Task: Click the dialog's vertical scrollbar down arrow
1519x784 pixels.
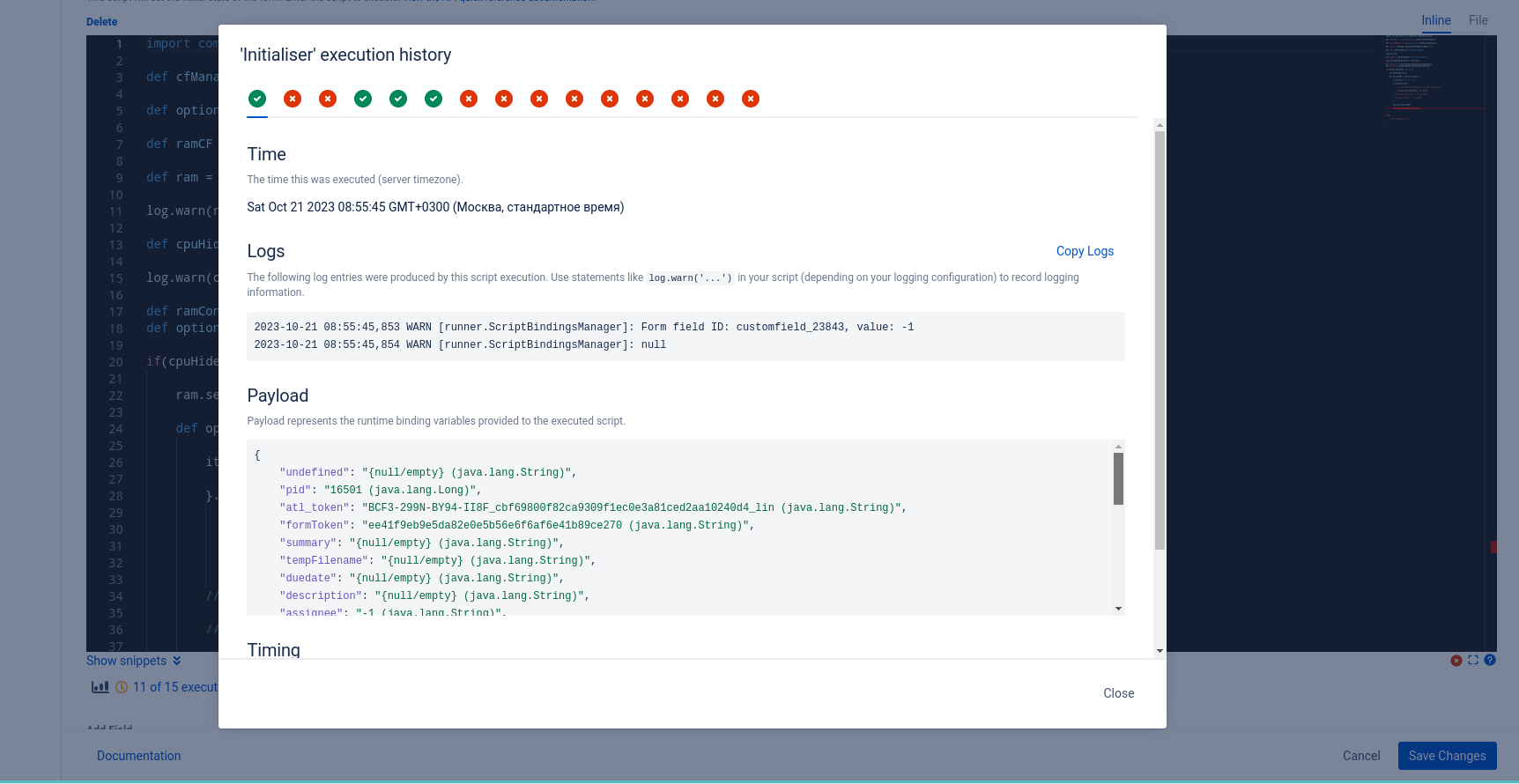Action: [1160, 651]
